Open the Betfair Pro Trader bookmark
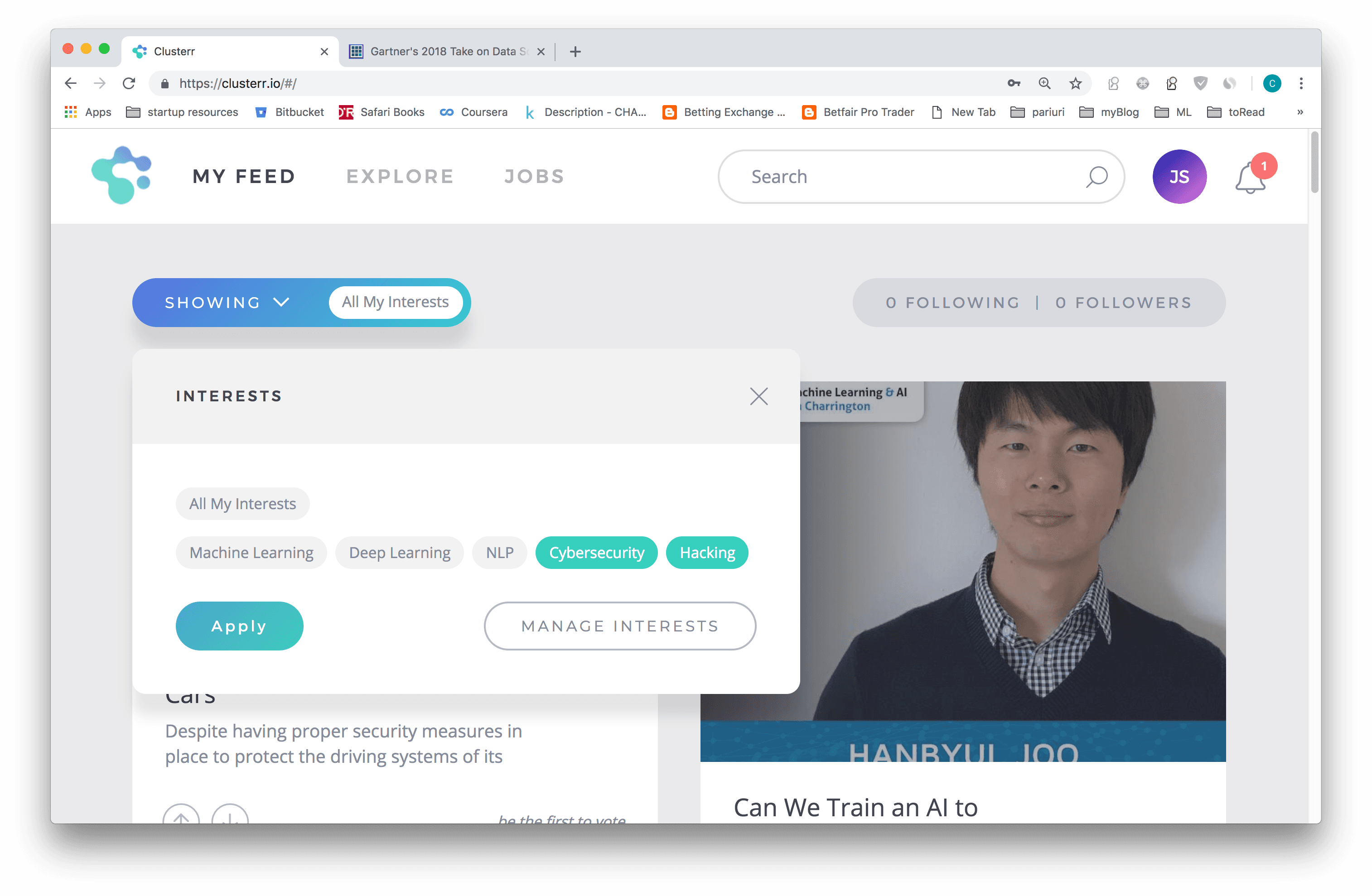The image size is (1372, 896). point(858,112)
